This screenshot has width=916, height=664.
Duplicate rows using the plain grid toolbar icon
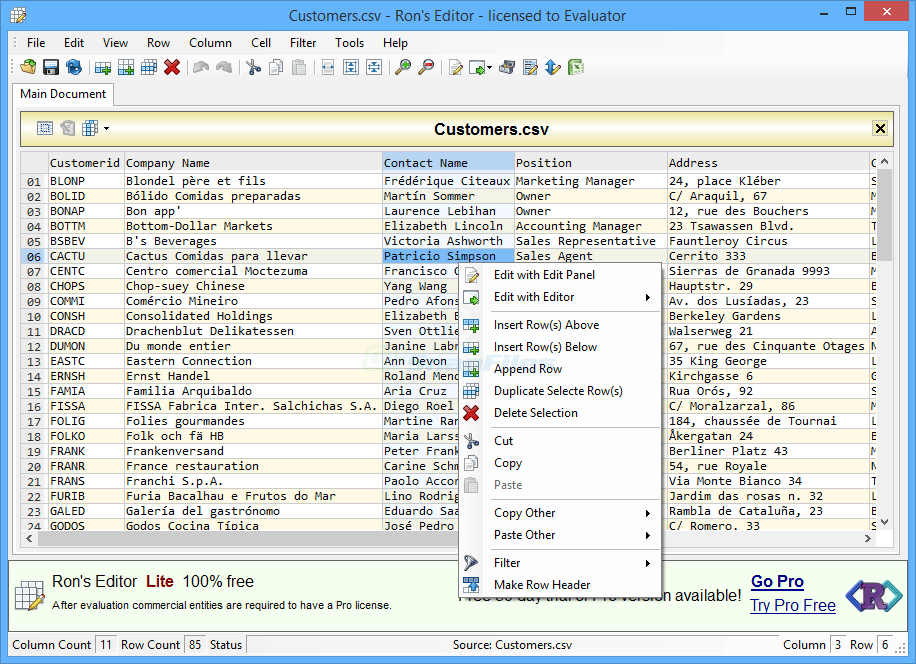(x=149, y=67)
